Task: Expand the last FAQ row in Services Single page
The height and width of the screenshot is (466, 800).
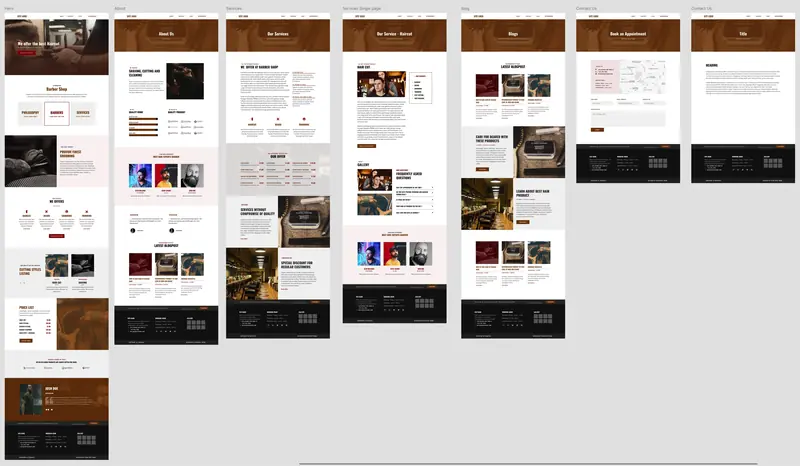Action: tap(415, 212)
